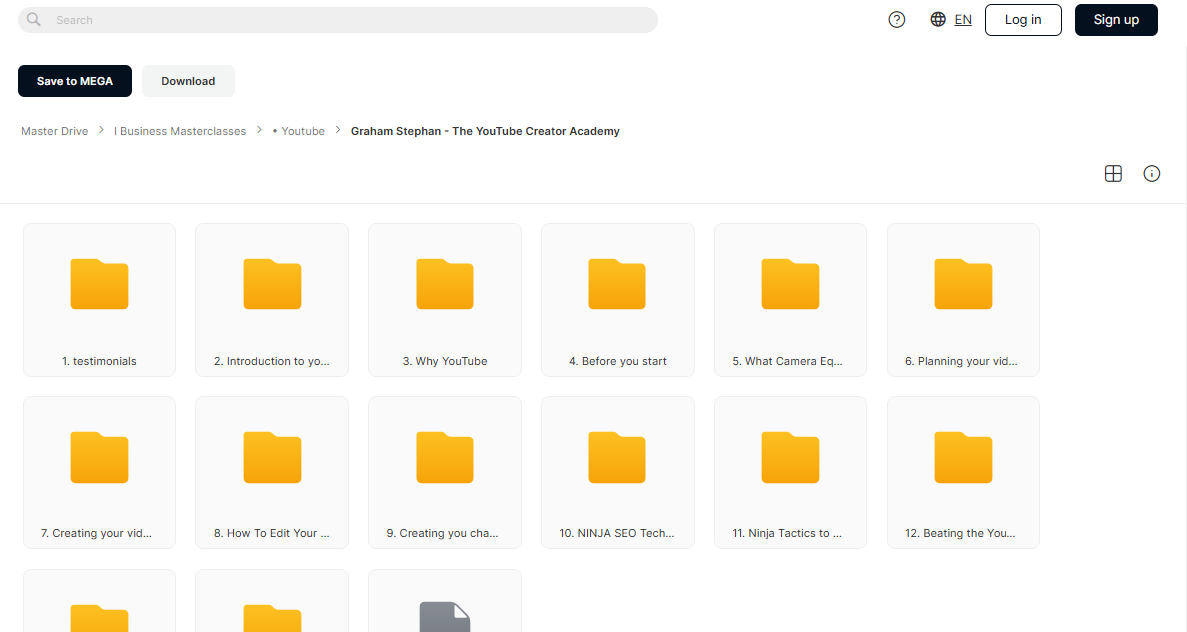Switch to grid view layout icon
Image resolution: width=1187 pixels, height=632 pixels.
click(x=1113, y=173)
